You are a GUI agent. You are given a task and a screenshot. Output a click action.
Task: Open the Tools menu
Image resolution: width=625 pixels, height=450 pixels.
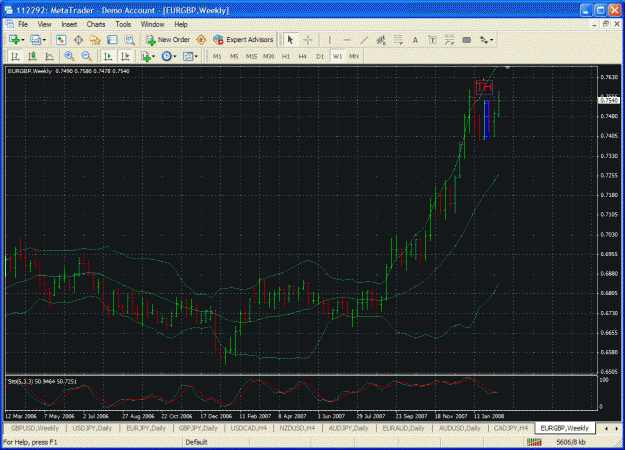123,24
